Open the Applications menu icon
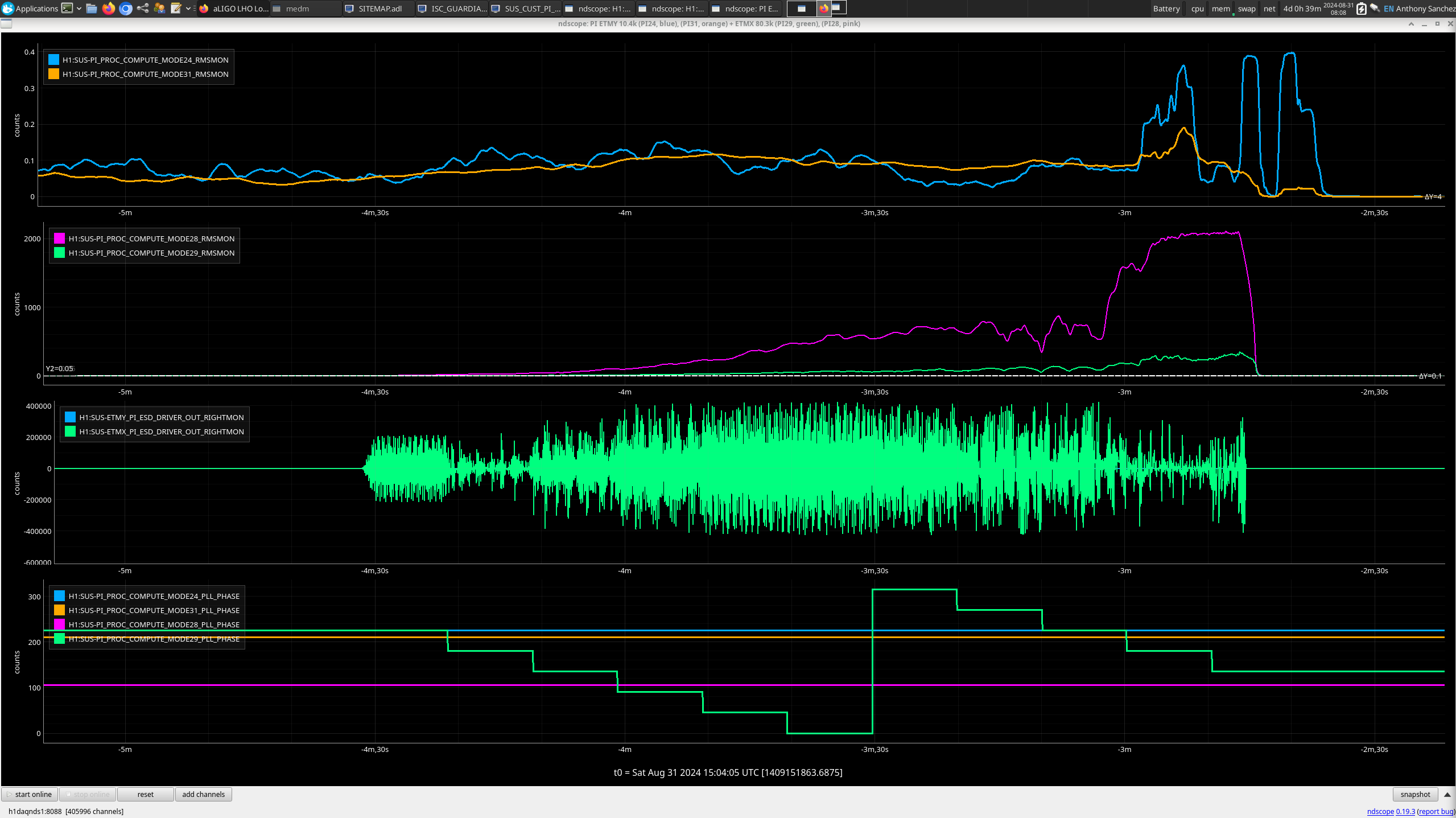 [x=8, y=8]
